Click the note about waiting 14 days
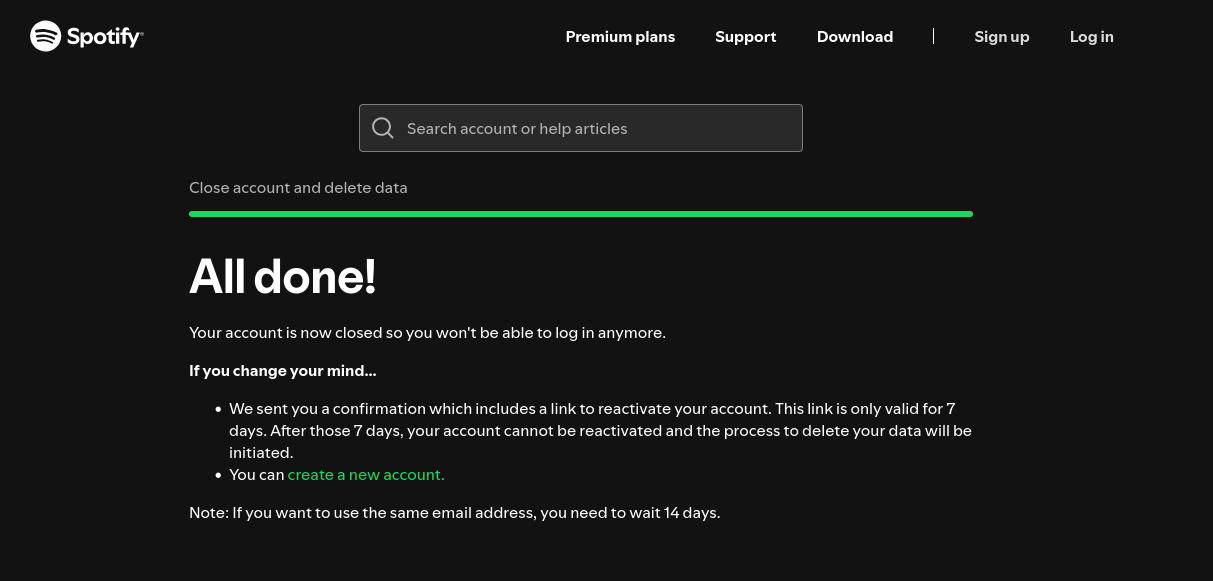The image size is (1213, 581). click(454, 512)
